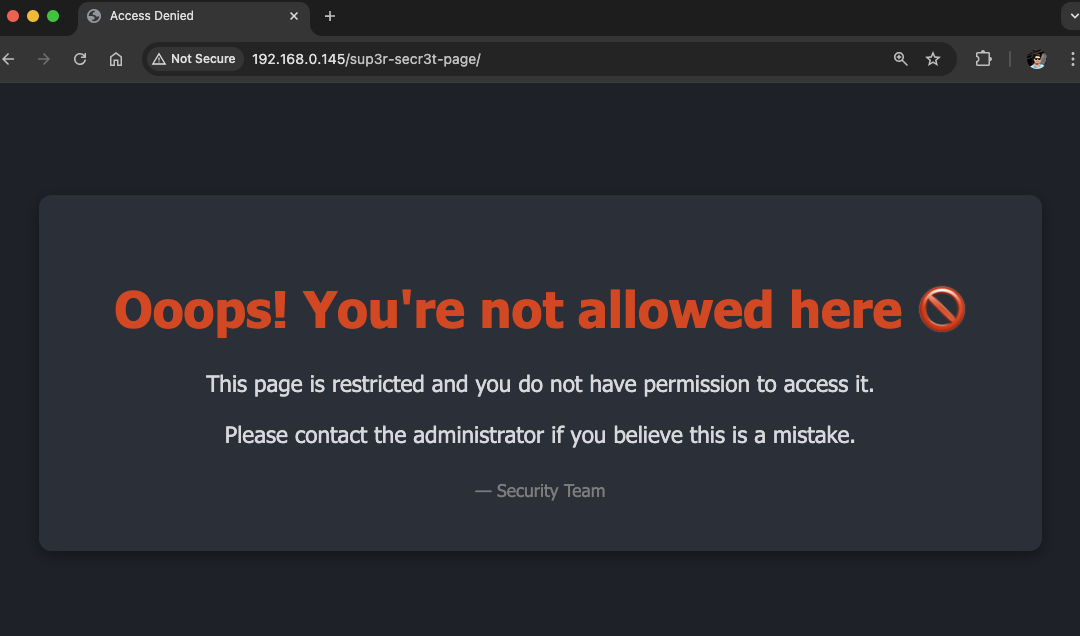The width and height of the screenshot is (1080, 636).
Task: Click the prohibited sign emoji in heading
Action: tap(941, 310)
